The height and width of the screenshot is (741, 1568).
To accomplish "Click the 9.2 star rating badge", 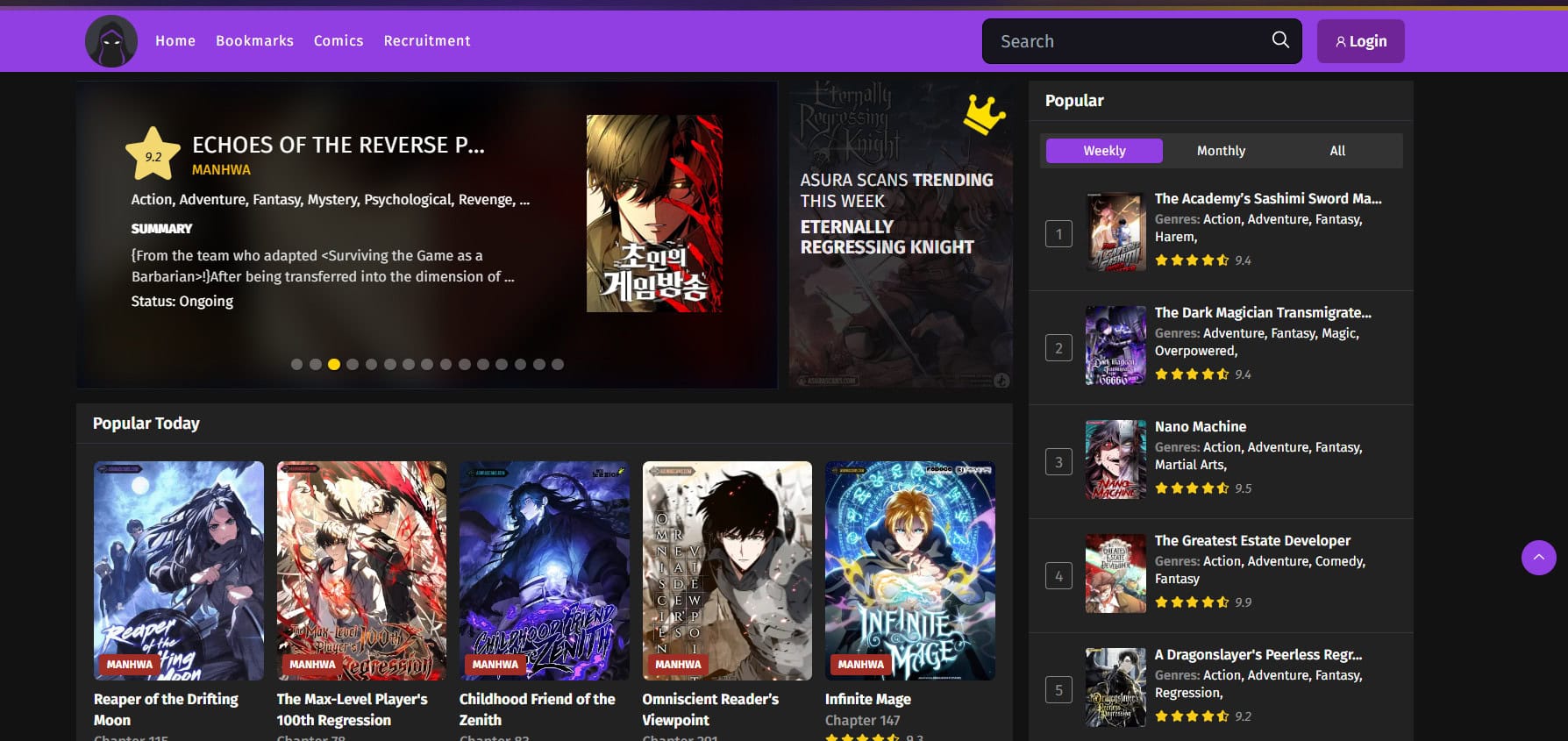I will click(x=153, y=155).
